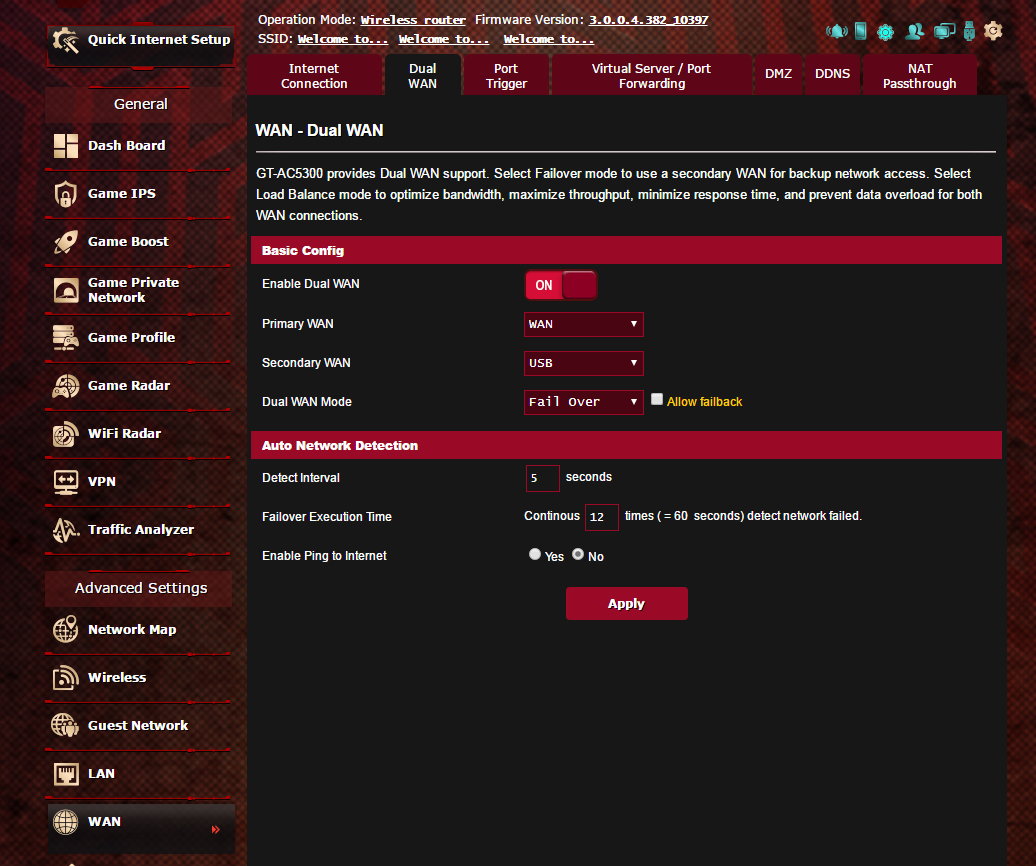Click the 'Failover Execution Time' label
Screen dimensions: 1036x866
326,517
